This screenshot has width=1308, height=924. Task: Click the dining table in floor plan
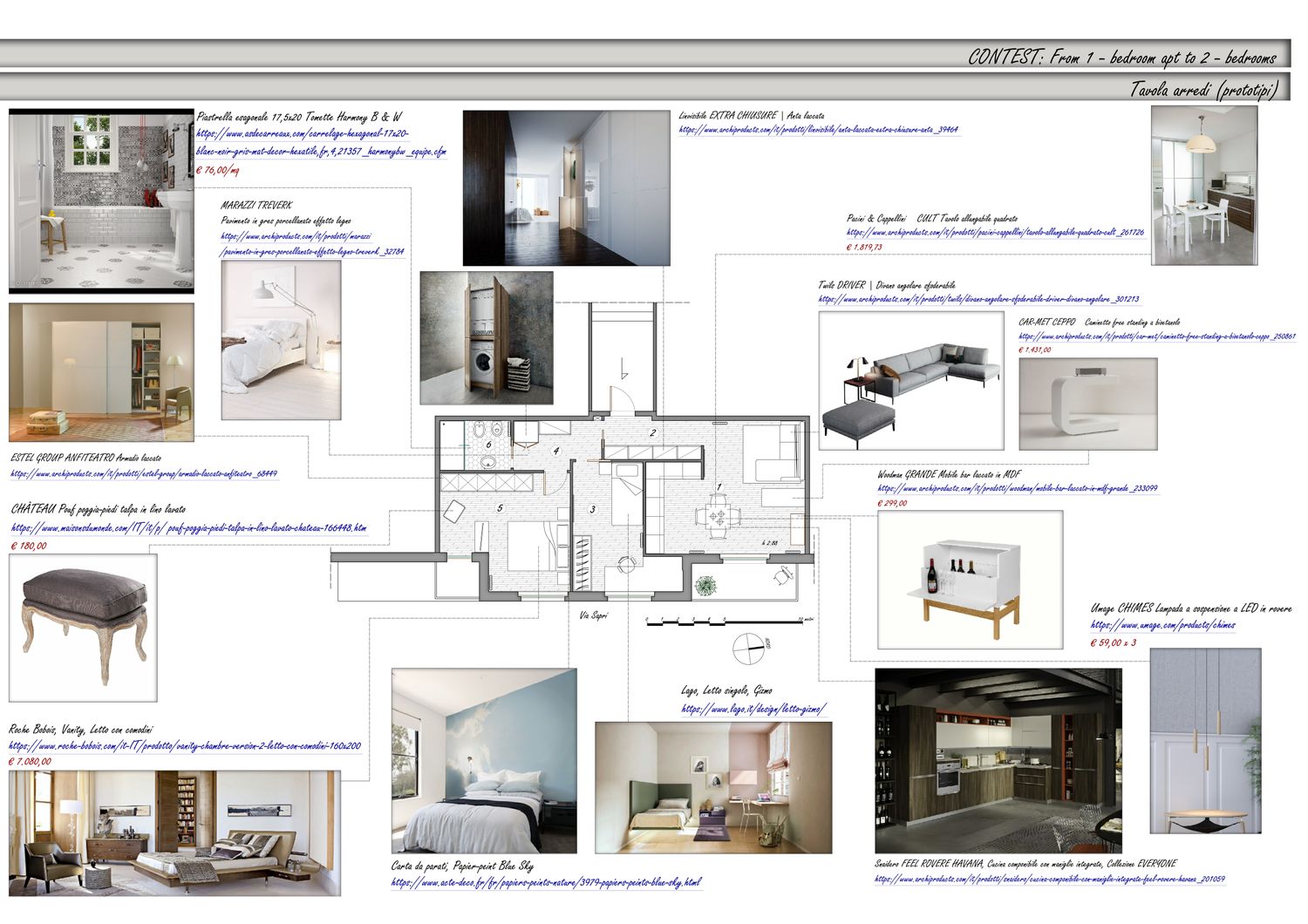point(717,515)
